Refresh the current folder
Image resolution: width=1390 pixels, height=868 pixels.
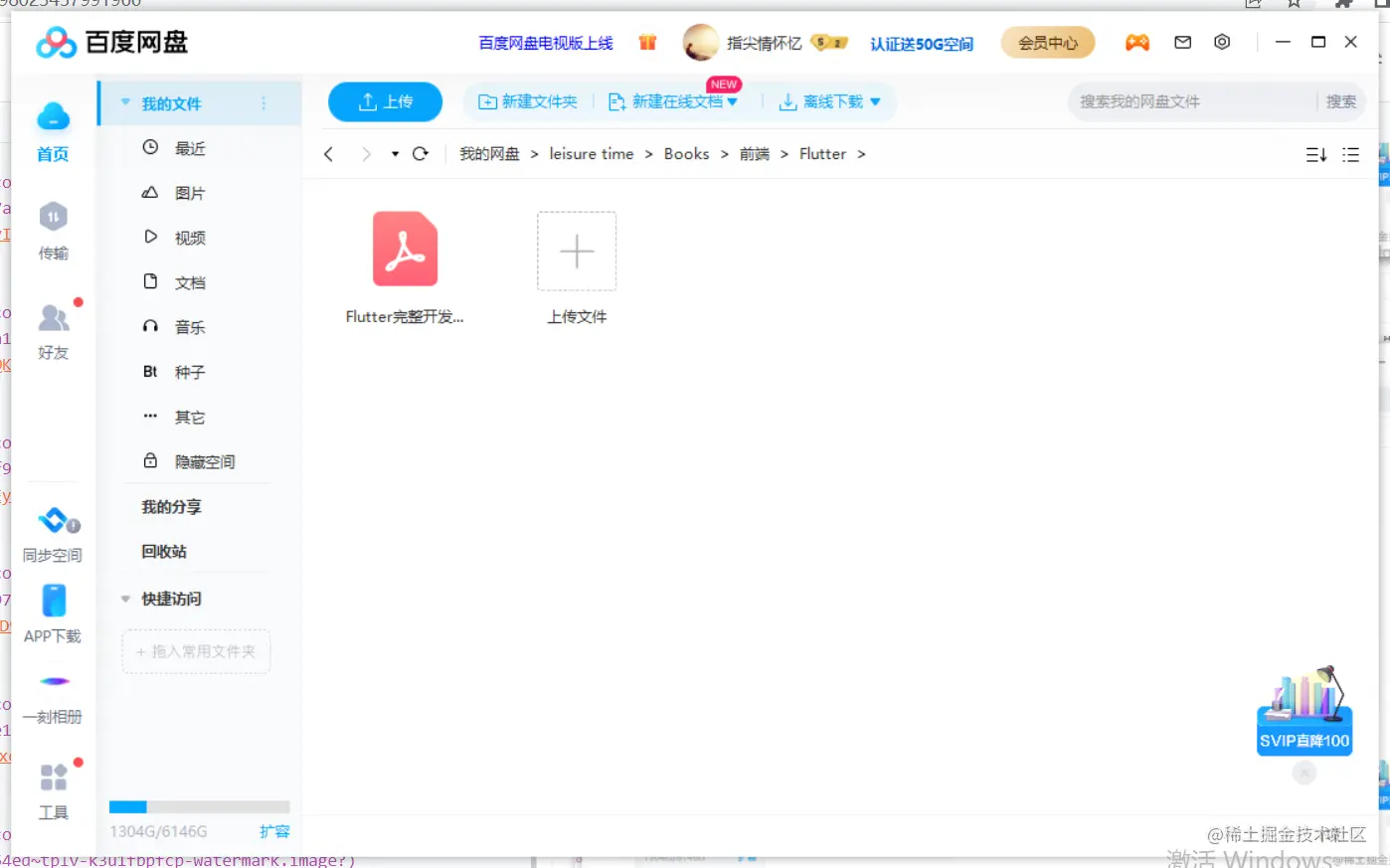[x=421, y=154]
